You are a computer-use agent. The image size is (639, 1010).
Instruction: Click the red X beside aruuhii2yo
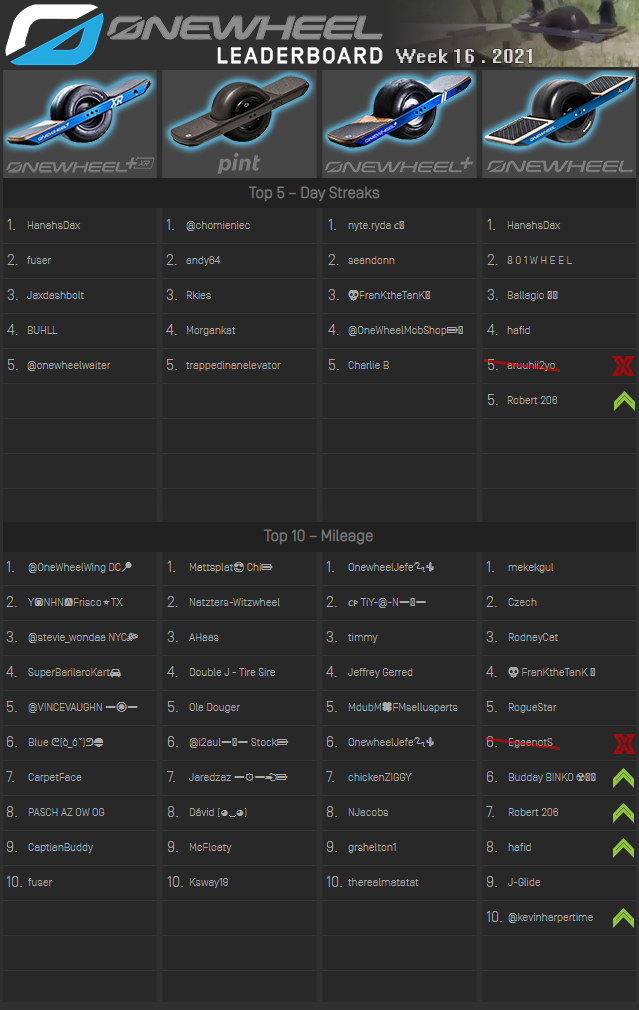[623, 366]
